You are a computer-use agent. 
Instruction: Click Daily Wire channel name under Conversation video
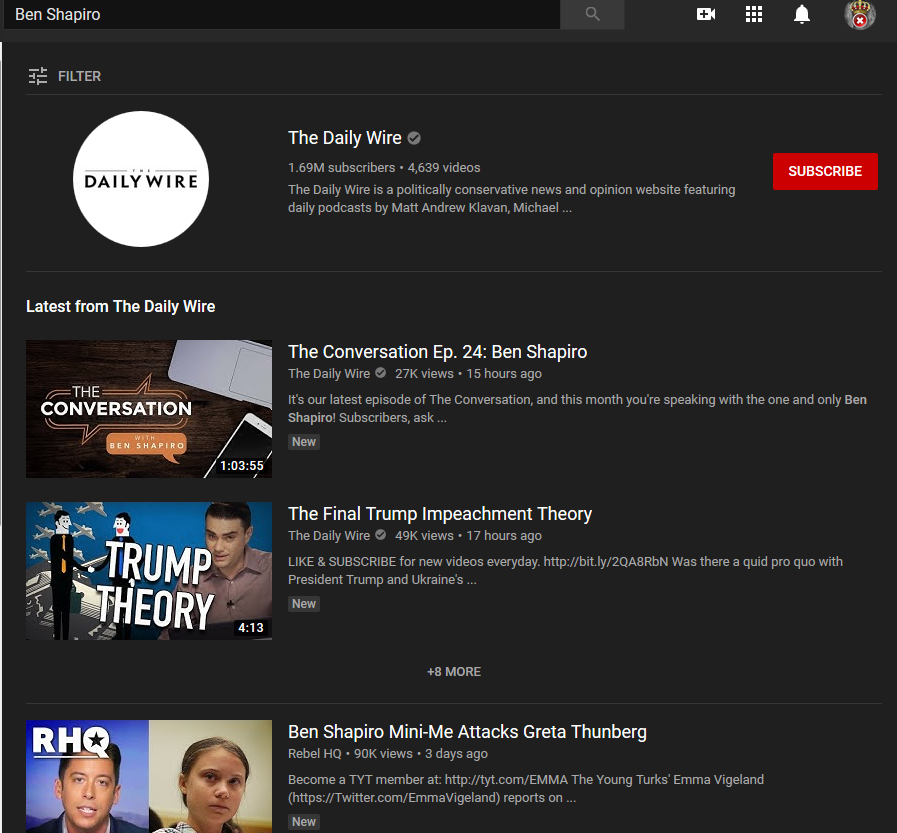coord(329,374)
